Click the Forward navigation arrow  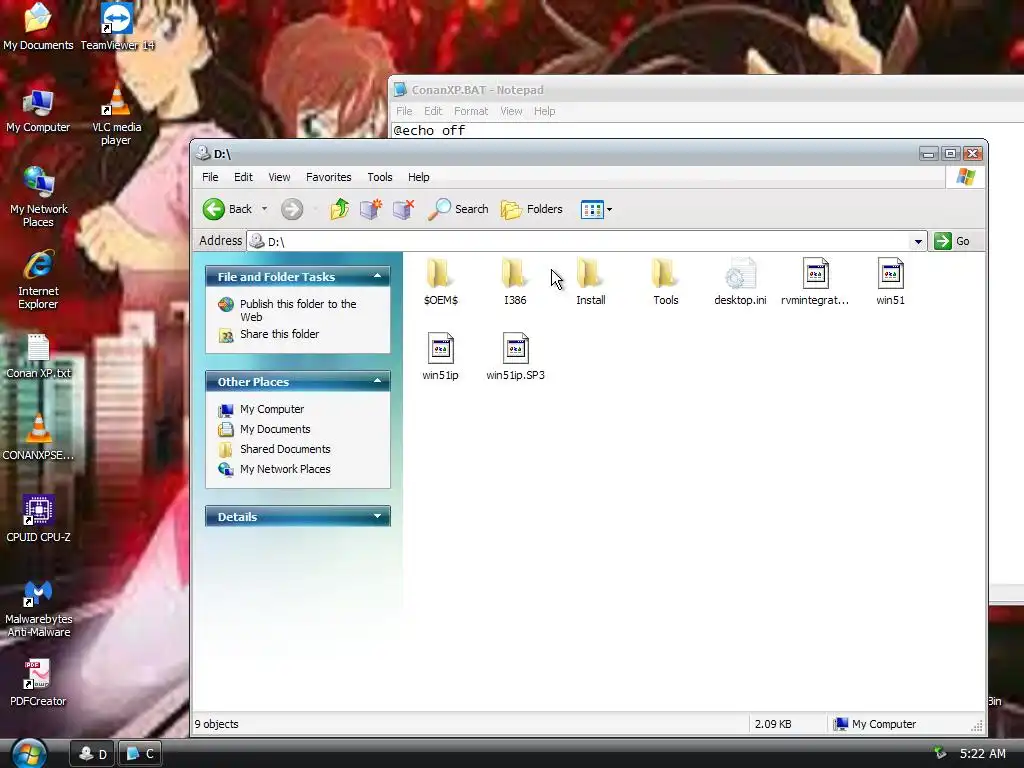(x=292, y=209)
